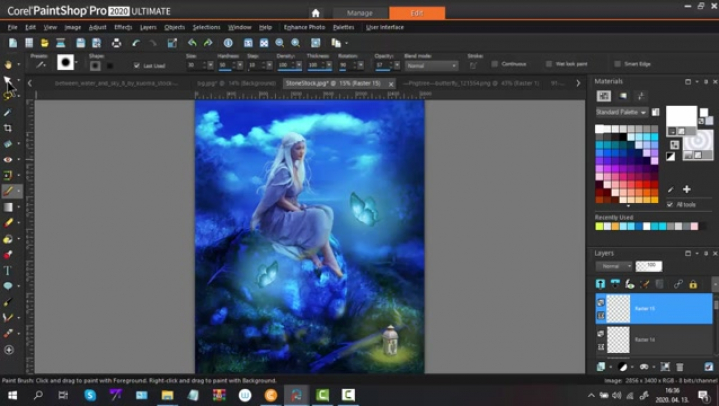Open the brush tip preview dropdown arrow
Viewport: 719px width, 406px height.
point(76,62)
